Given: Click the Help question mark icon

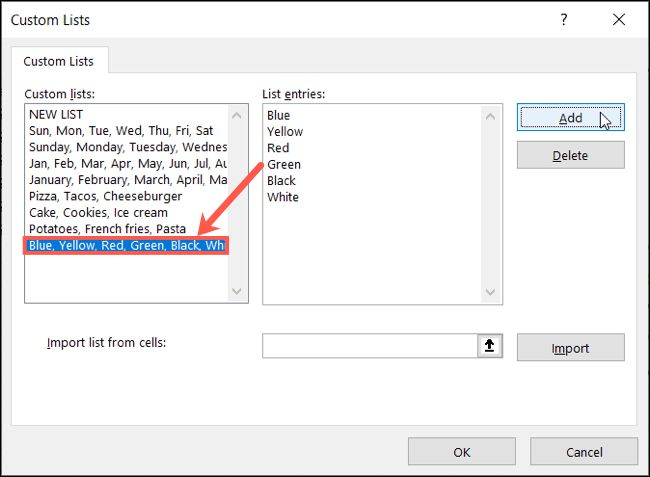Looking at the screenshot, I should click(565, 20).
